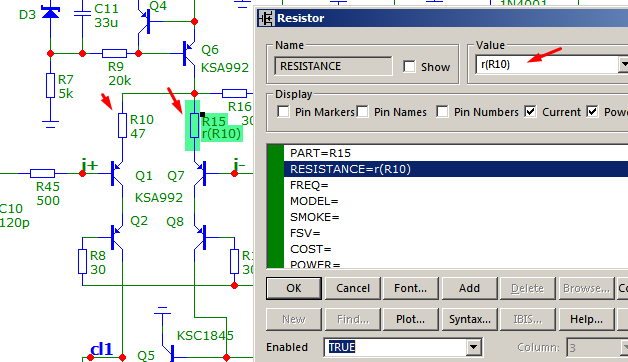Uncheck the Current display checkbox

click(530, 112)
